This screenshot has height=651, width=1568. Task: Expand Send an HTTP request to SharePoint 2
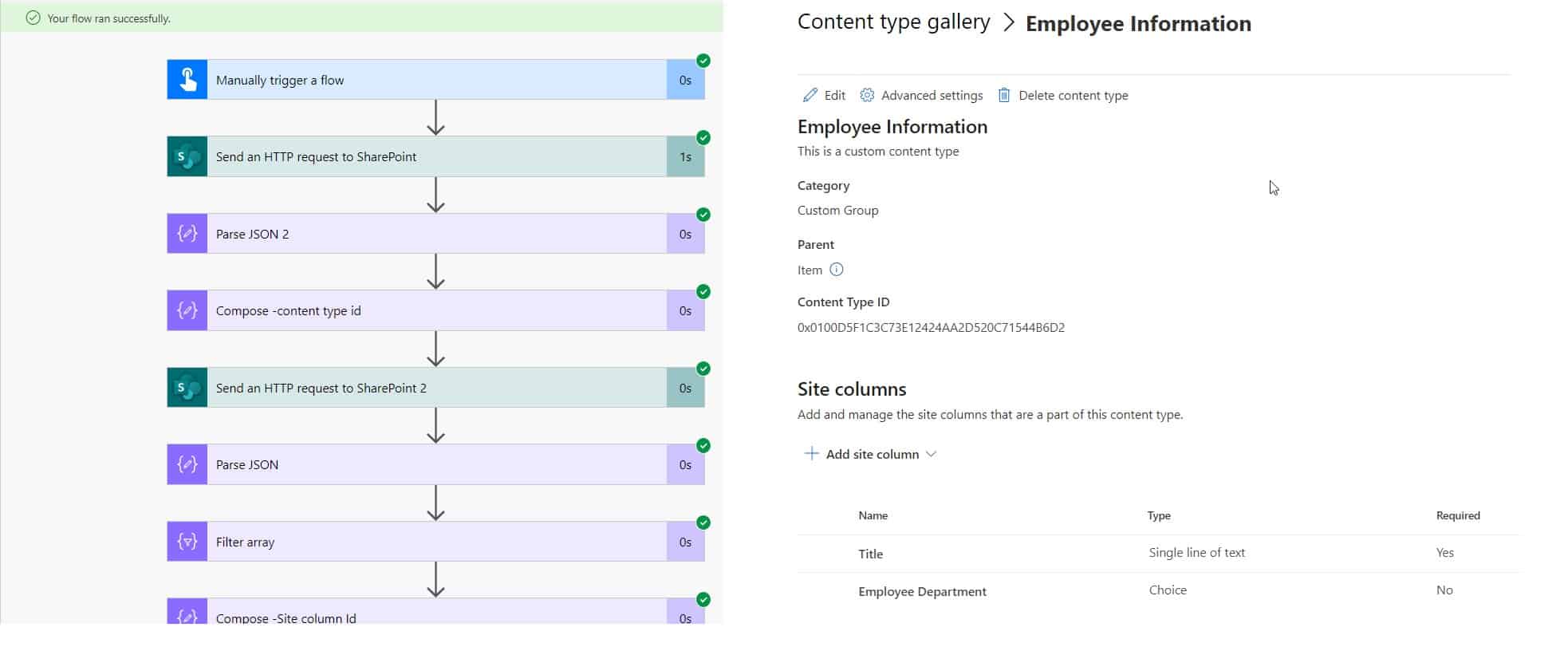point(436,388)
